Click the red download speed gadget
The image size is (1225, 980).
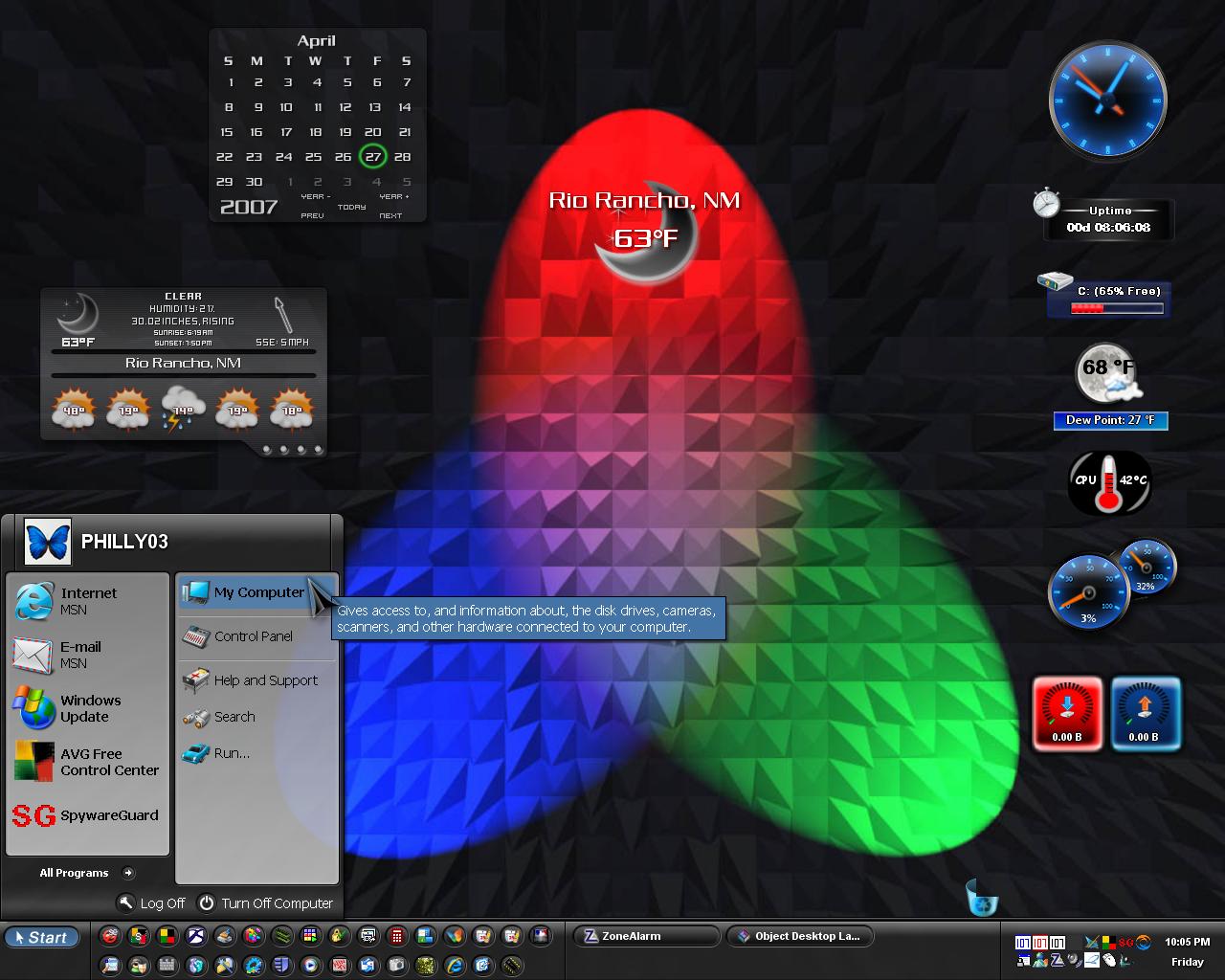(x=1067, y=713)
